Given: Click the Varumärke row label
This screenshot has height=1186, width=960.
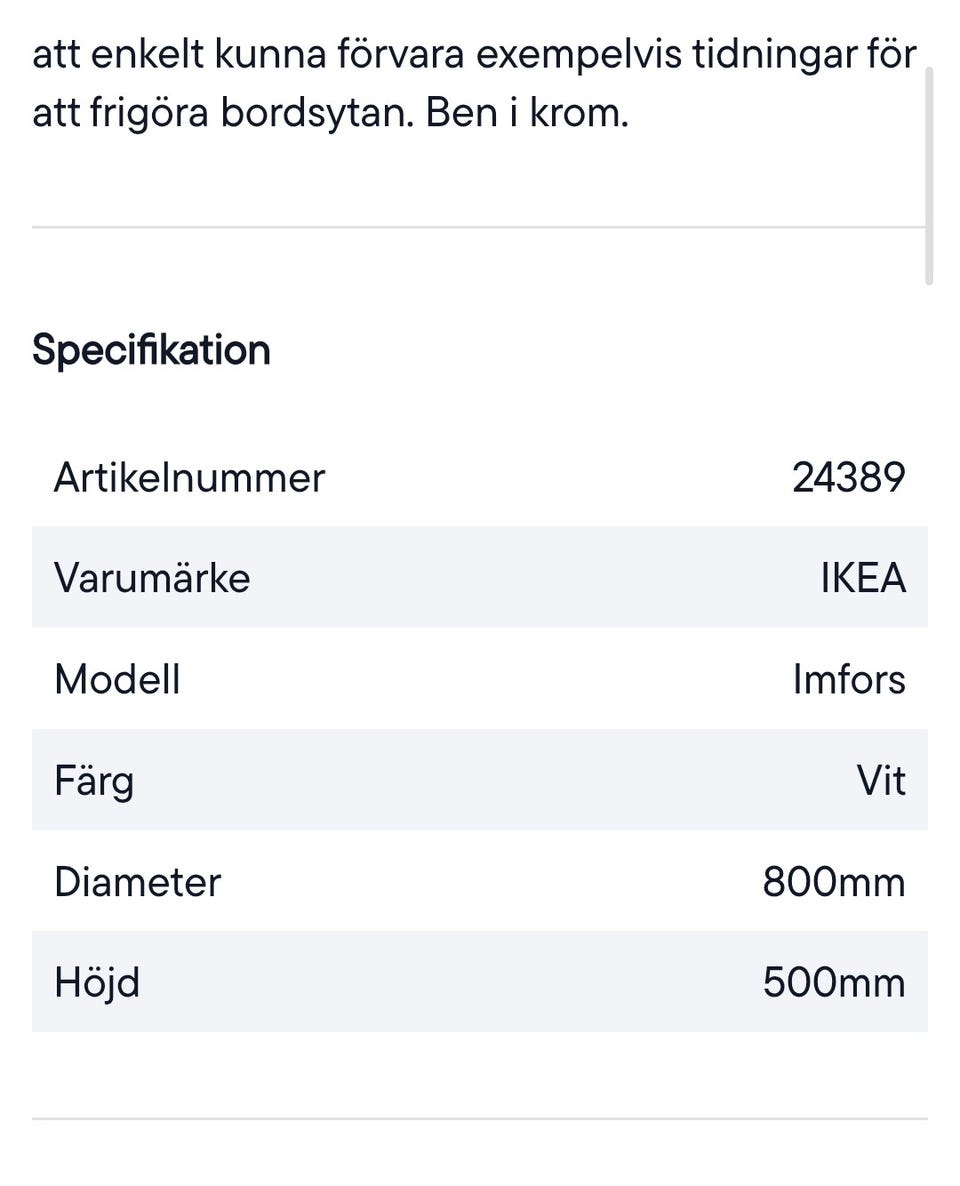Looking at the screenshot, I should click(152, 578).
